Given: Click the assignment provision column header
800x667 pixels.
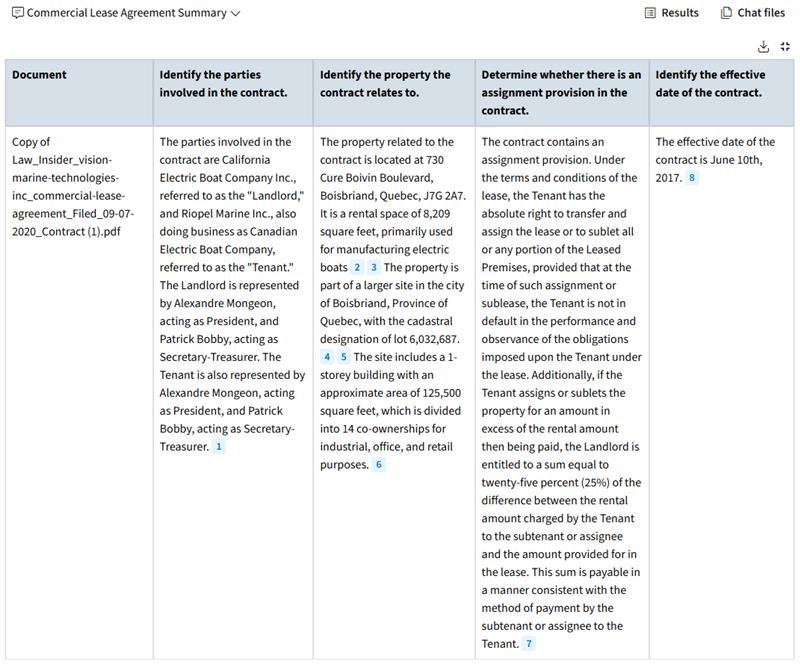Looking at the screenshot, I should pos(561,92).
